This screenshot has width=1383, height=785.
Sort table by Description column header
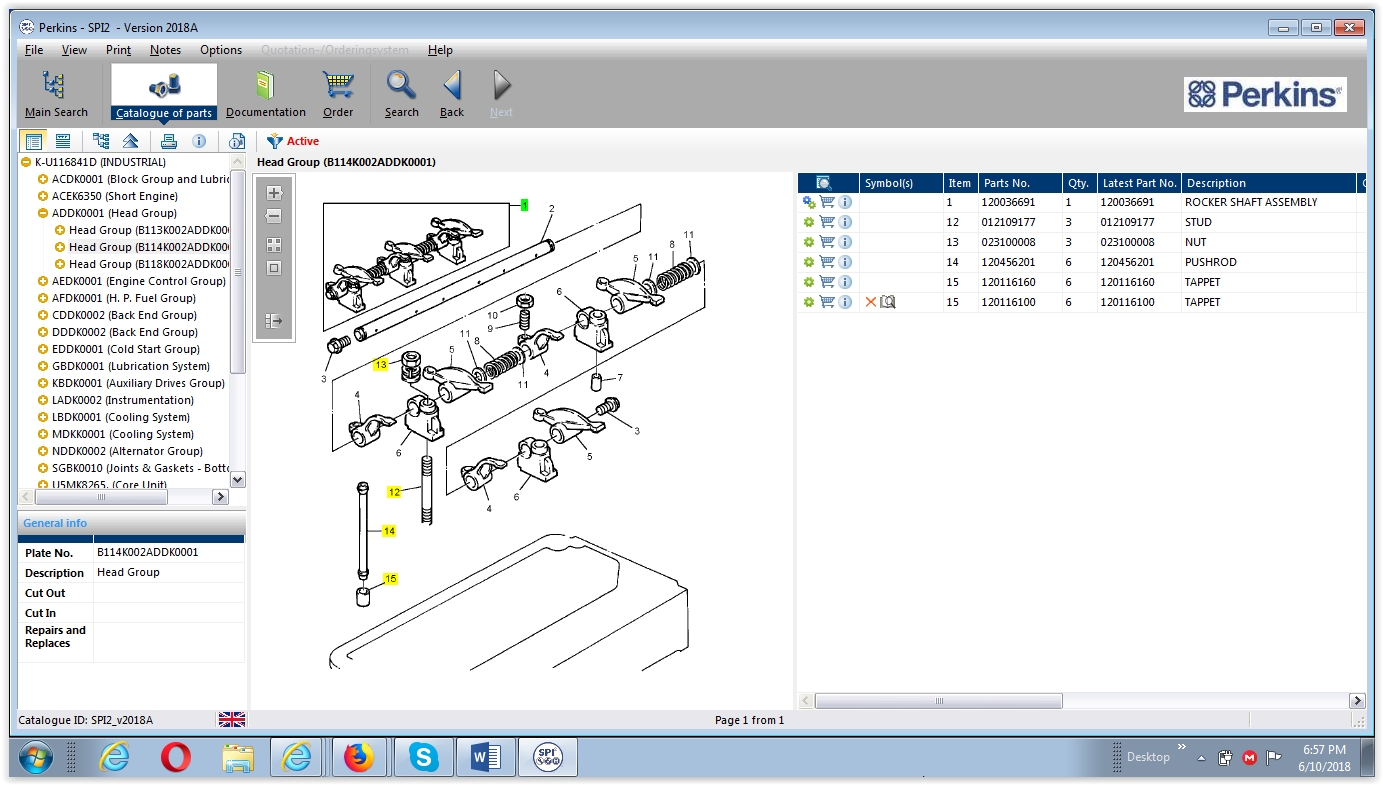(x=1269, y=183)
